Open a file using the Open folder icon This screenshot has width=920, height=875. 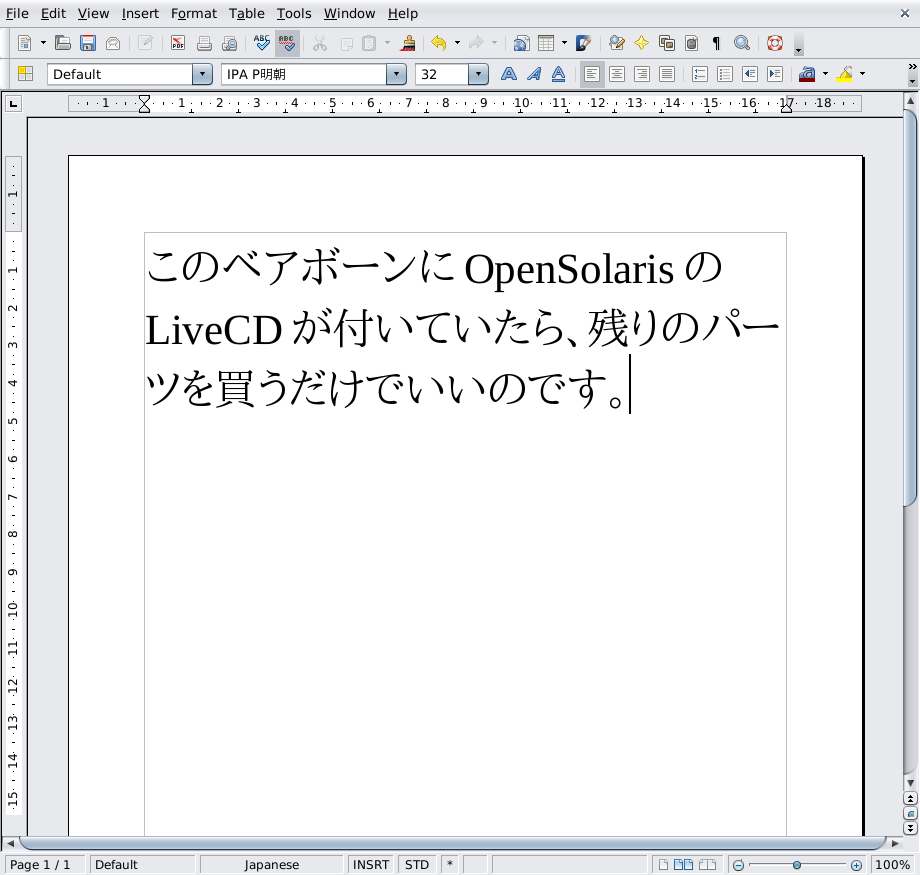click(x=63, y=43)
